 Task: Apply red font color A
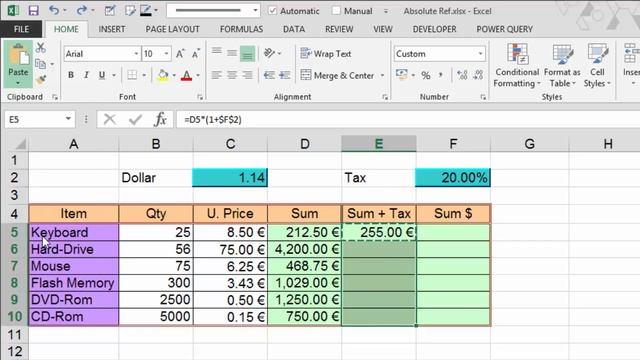[187, 75]
